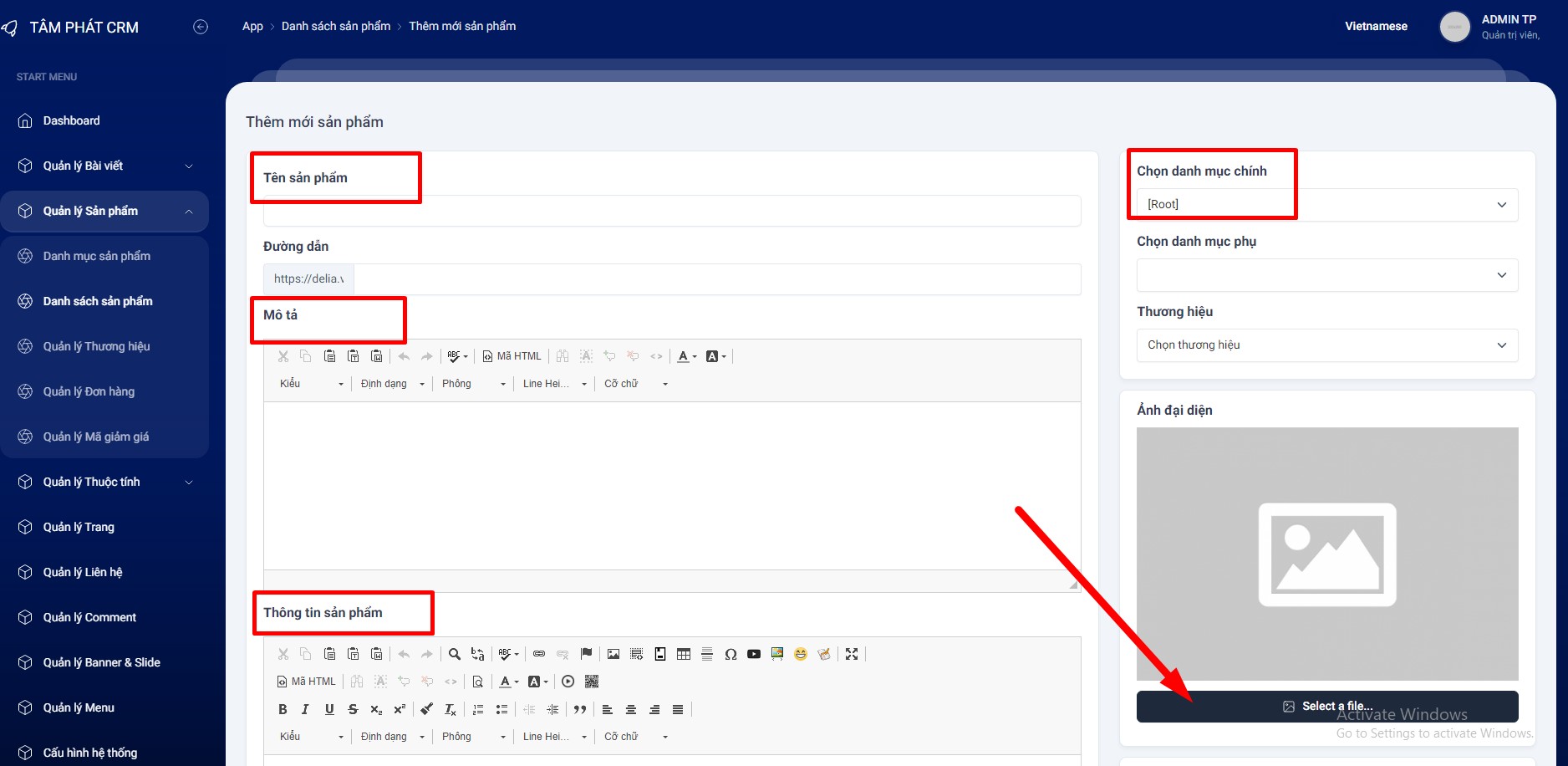Viewport: 1568px width, 766px height.
Task: Insert a table using the table icon
Action: pos(684,654)
